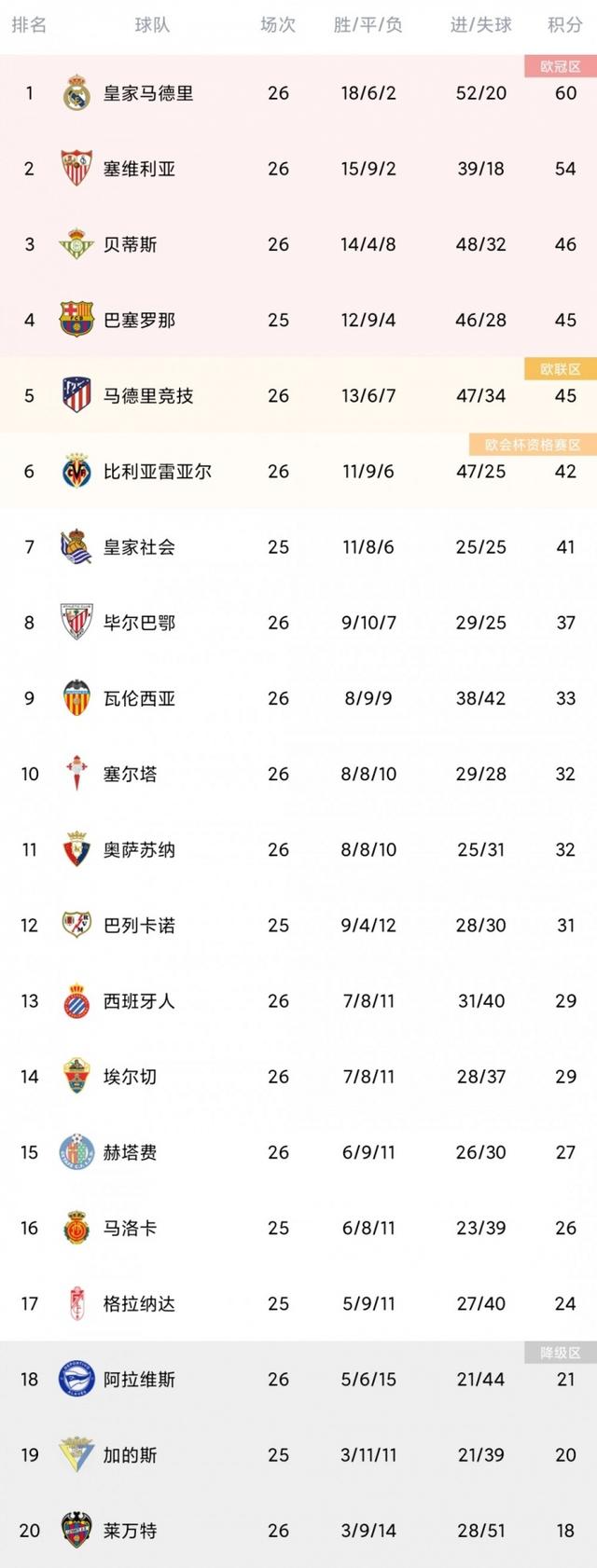Image resolution: width=597 pixels, height=1568 pixels.
Task: Open team name 加的斯
Action: 130,1455
